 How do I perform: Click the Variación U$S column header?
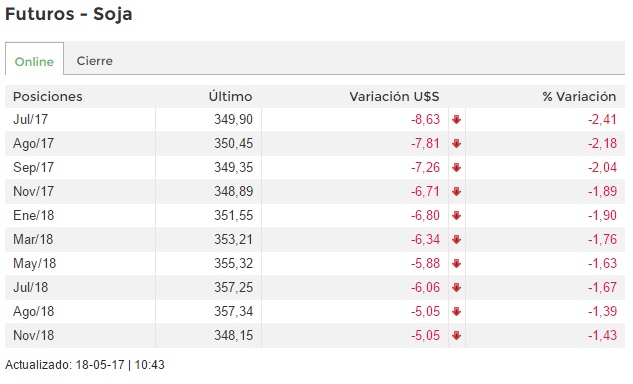(x=394, y=97)
